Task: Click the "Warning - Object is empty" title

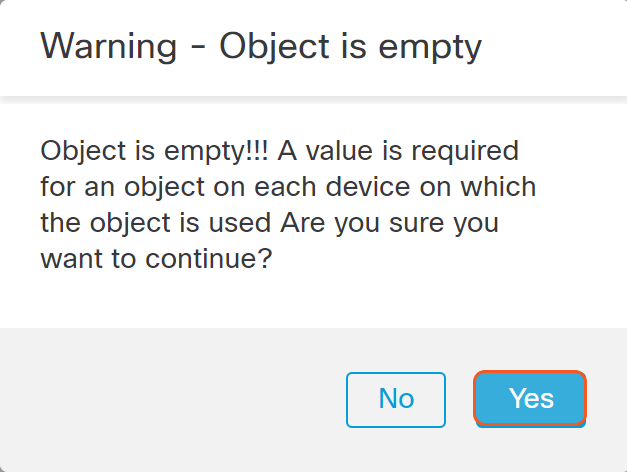Action: pos(261,47)
